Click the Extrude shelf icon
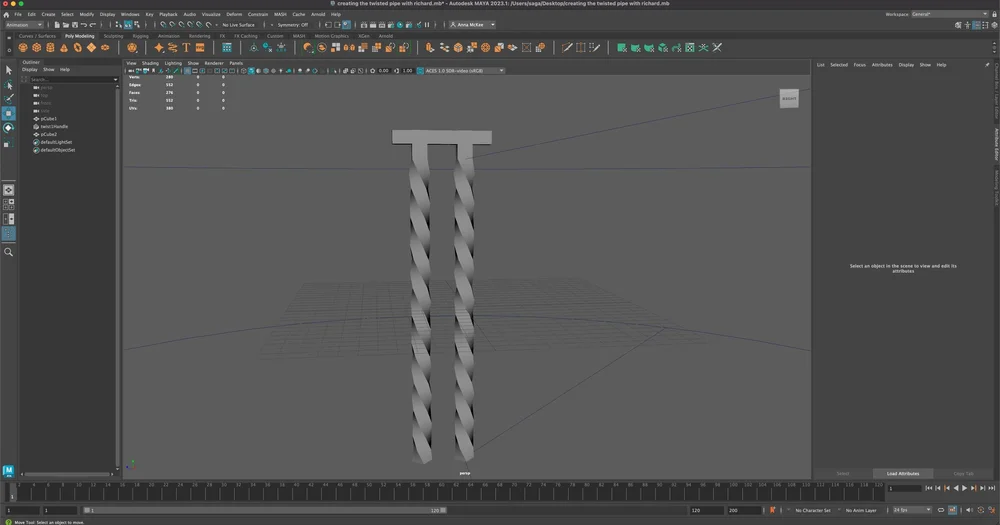1000x525 pixels. tap(430, 48)
